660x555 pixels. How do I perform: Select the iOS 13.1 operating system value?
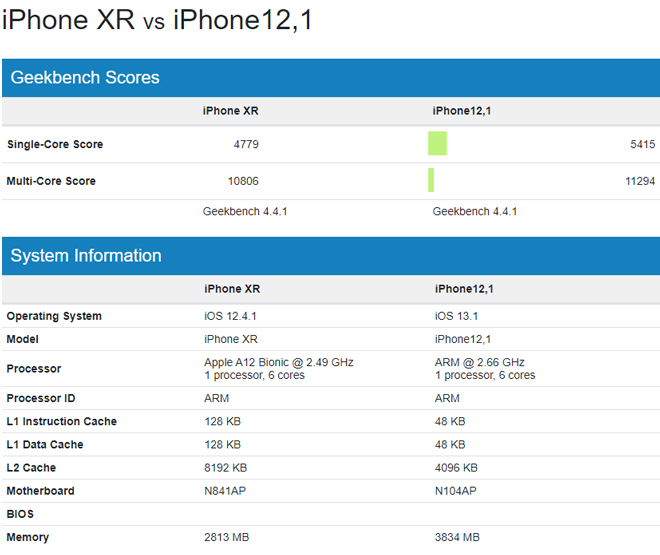[458, 316]
